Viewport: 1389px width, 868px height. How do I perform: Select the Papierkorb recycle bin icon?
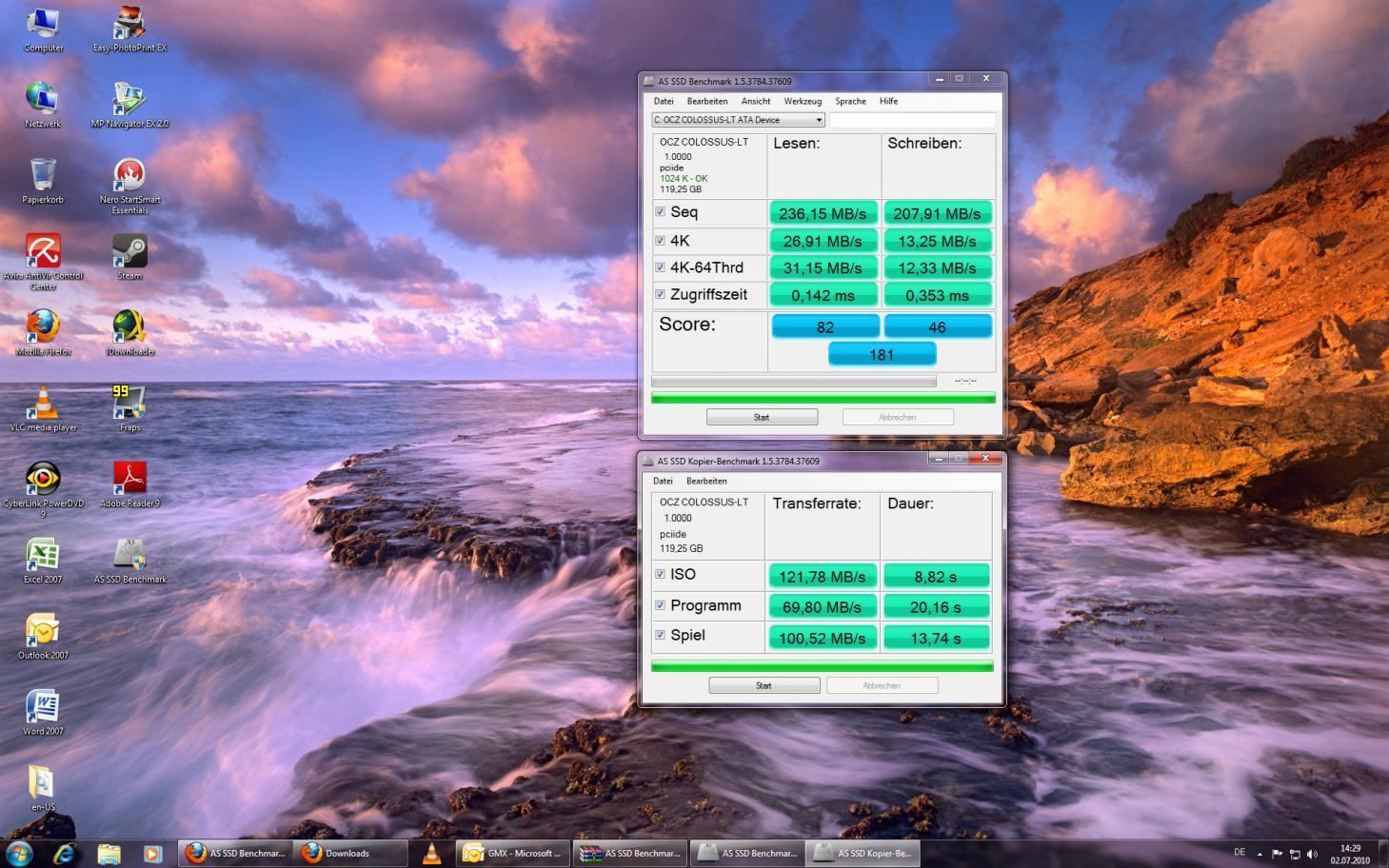pyautogui.click(x=43, y=182)
